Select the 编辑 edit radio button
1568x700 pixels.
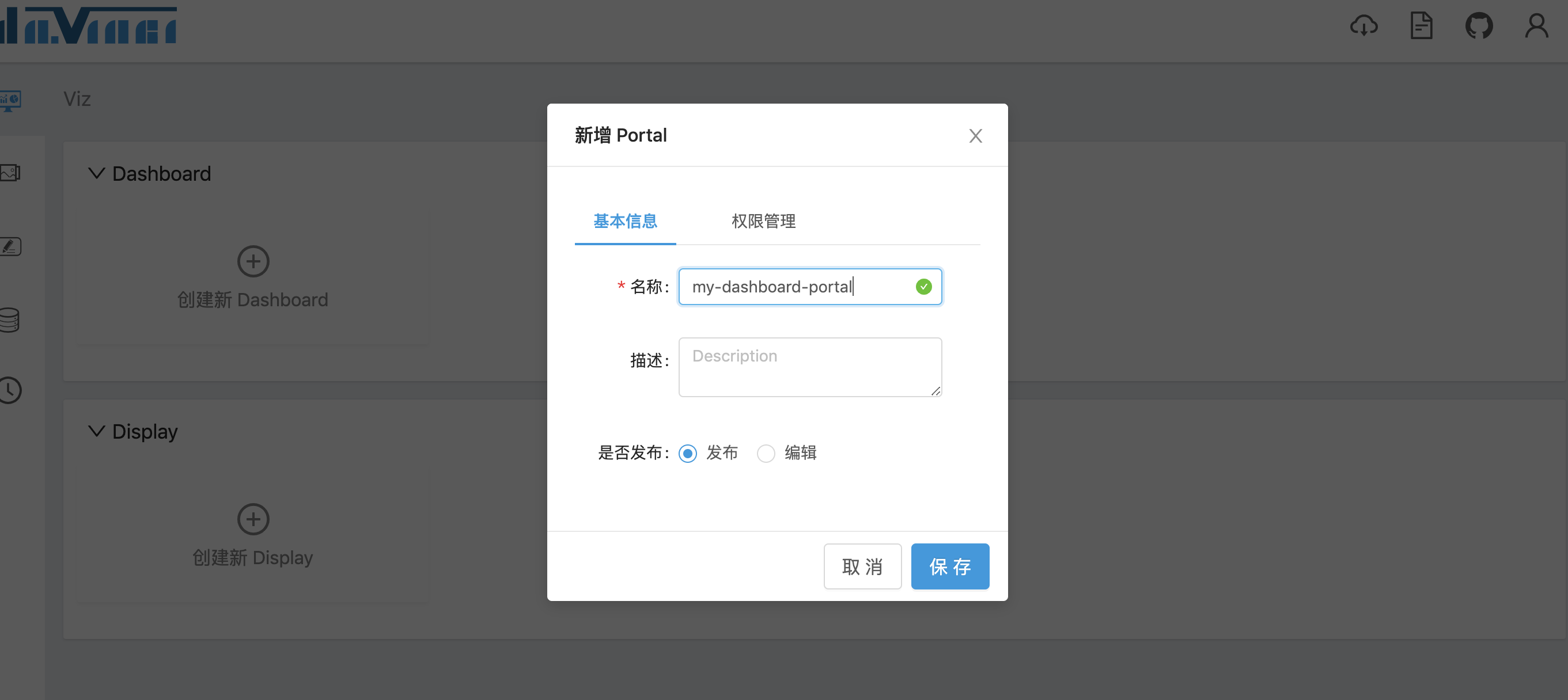point(766,454)
